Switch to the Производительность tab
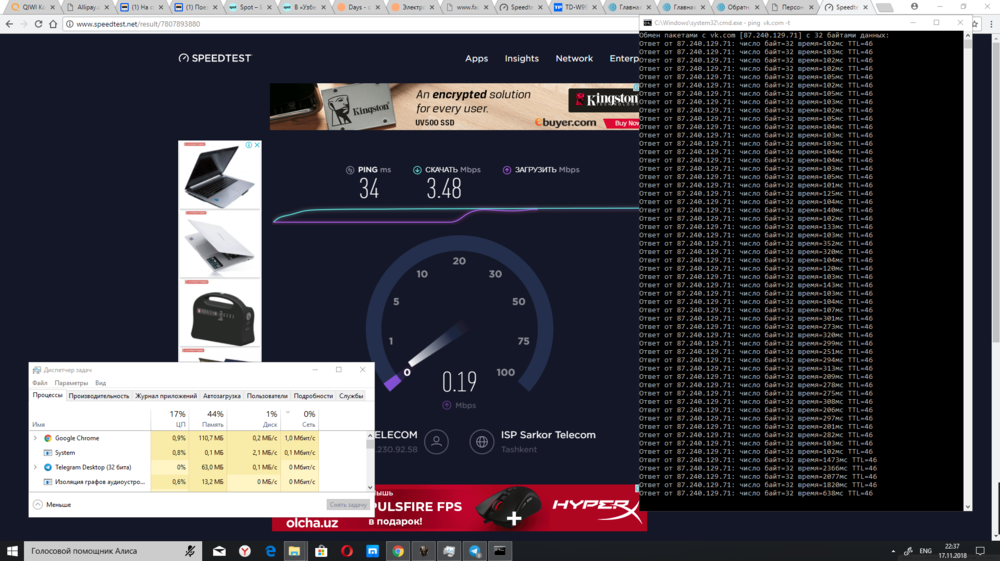The image size is (1000, 561). (x=99, y=396)
